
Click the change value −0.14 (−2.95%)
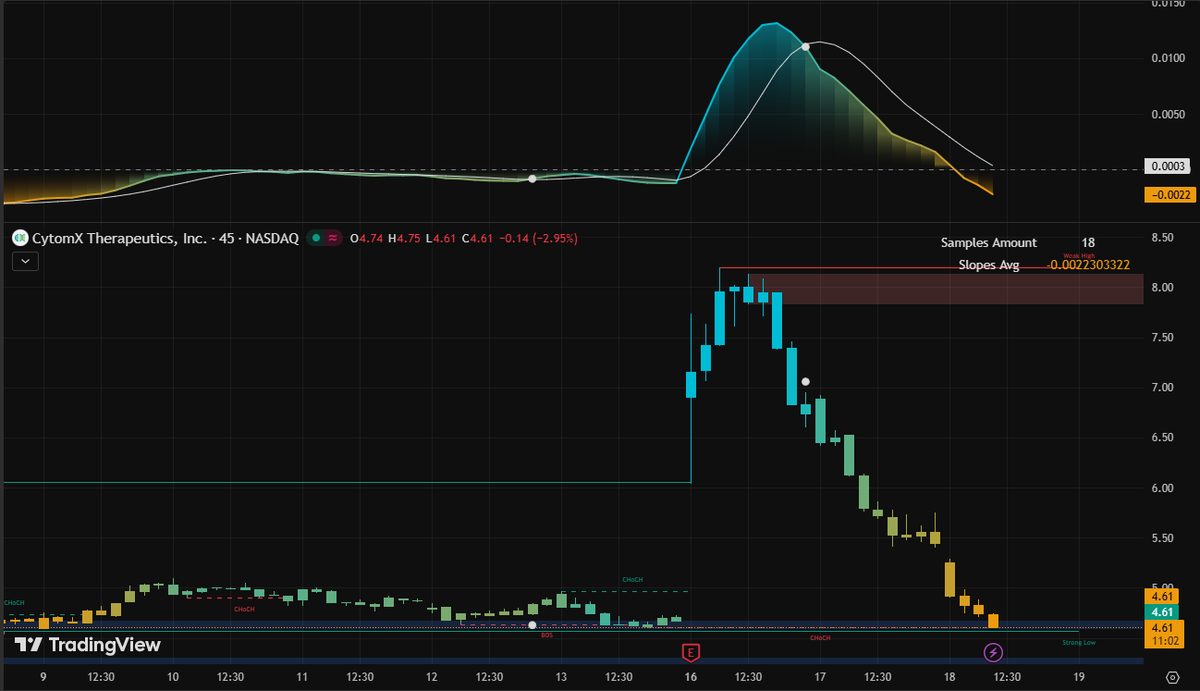538,239
